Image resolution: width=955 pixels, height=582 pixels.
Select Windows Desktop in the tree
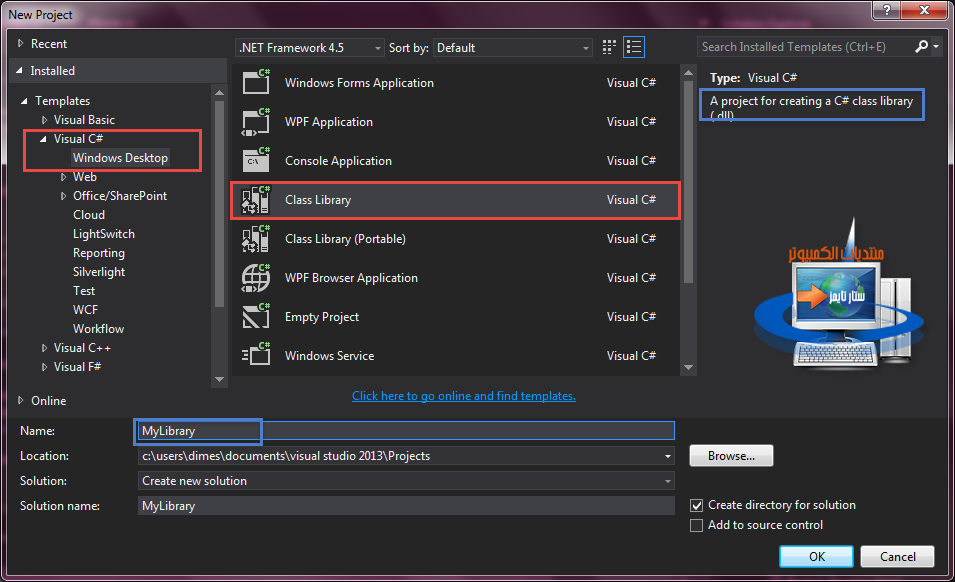[x=120, y=158]
